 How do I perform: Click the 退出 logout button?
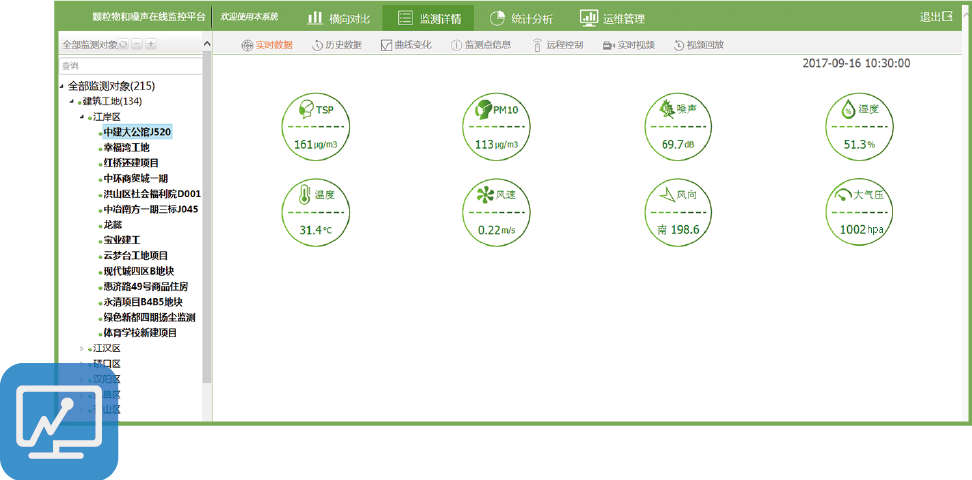[935, 17]
